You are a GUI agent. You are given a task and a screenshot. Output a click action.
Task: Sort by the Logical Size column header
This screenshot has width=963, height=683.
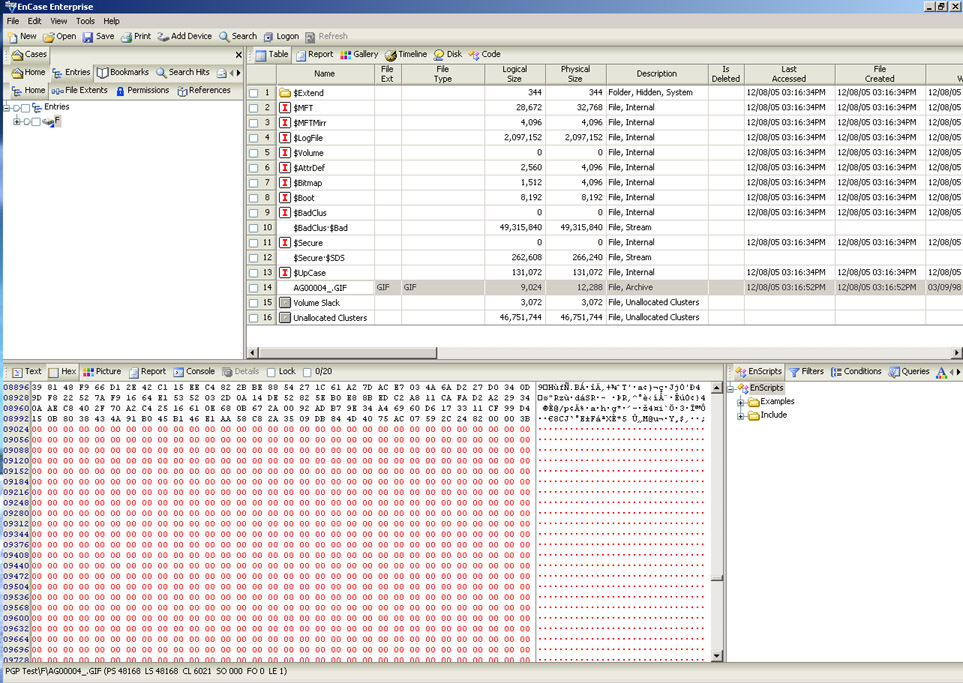tap(515, 74)
